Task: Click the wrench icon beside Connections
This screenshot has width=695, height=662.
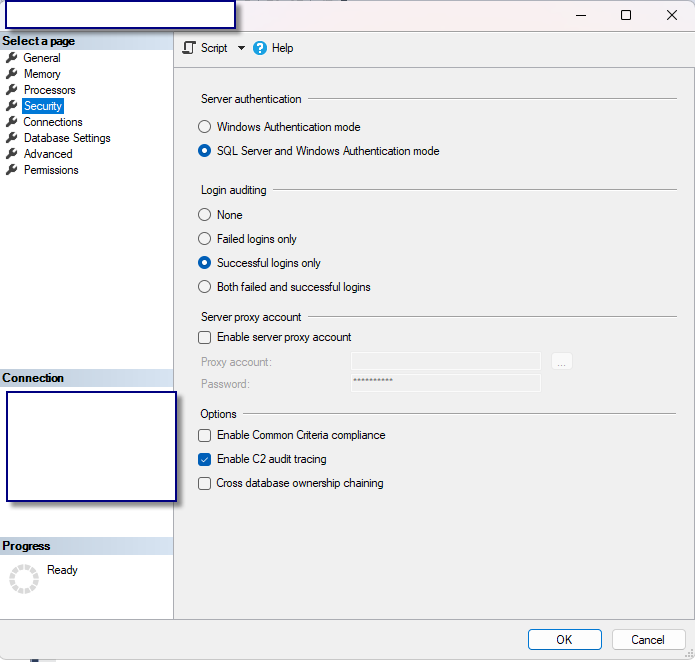Action: [x=12, y=121]
